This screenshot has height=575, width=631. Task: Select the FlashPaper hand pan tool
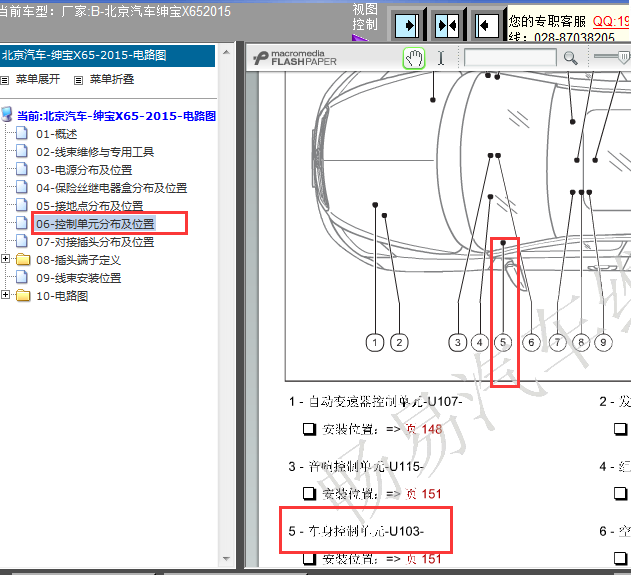(414, 58)
